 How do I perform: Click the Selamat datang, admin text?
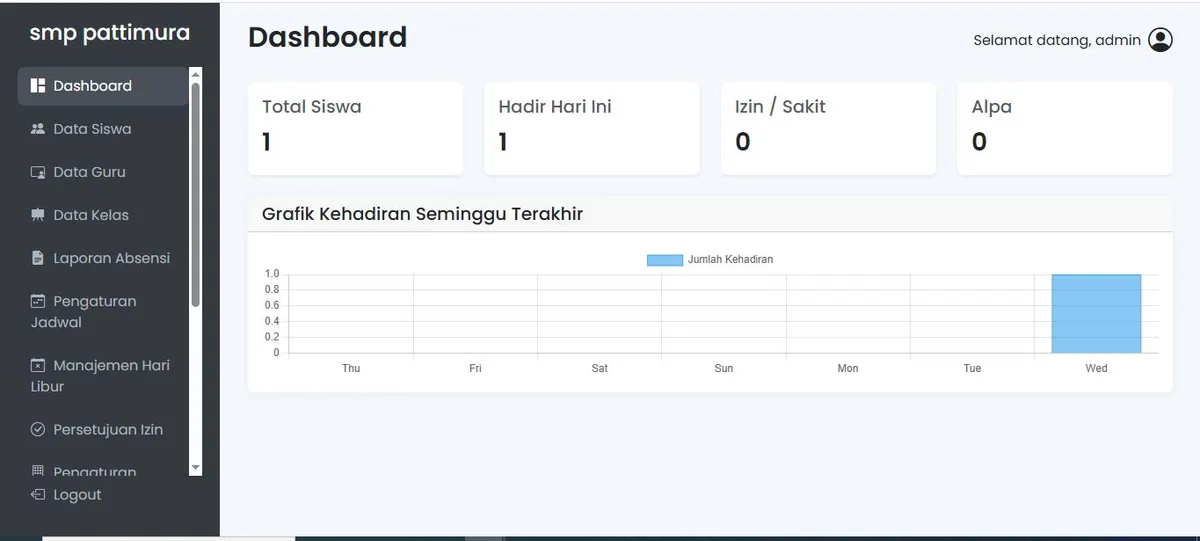click(1057, 40)
